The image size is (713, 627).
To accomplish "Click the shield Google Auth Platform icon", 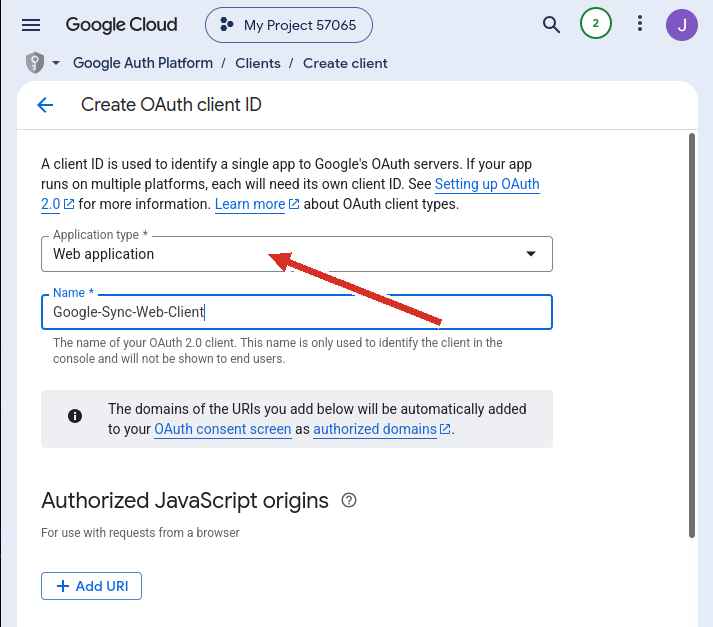I will tap(35, 63).
